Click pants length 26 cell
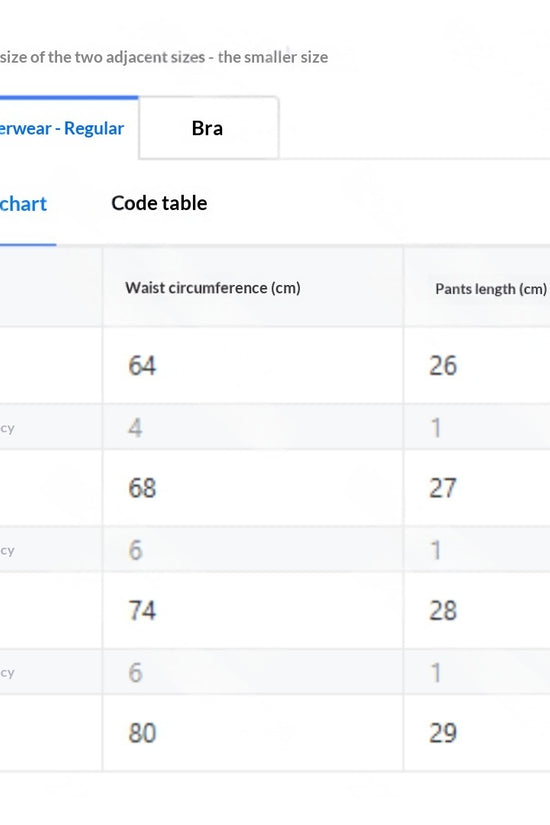The height and width of the screenshot is (825, 550). [477, 365]
